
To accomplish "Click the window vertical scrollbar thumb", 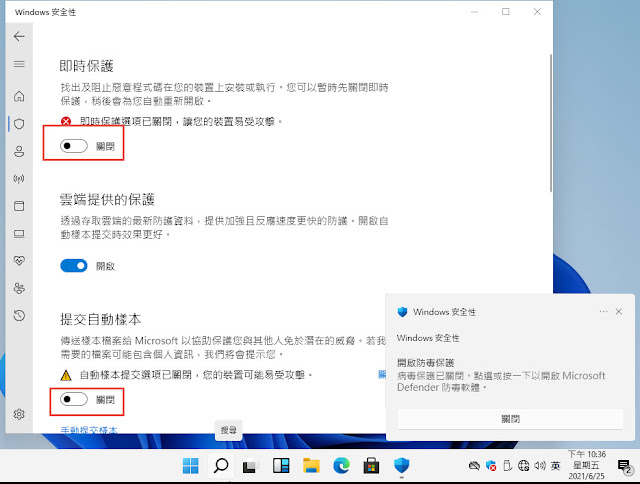I will click(x=551, y=122).
